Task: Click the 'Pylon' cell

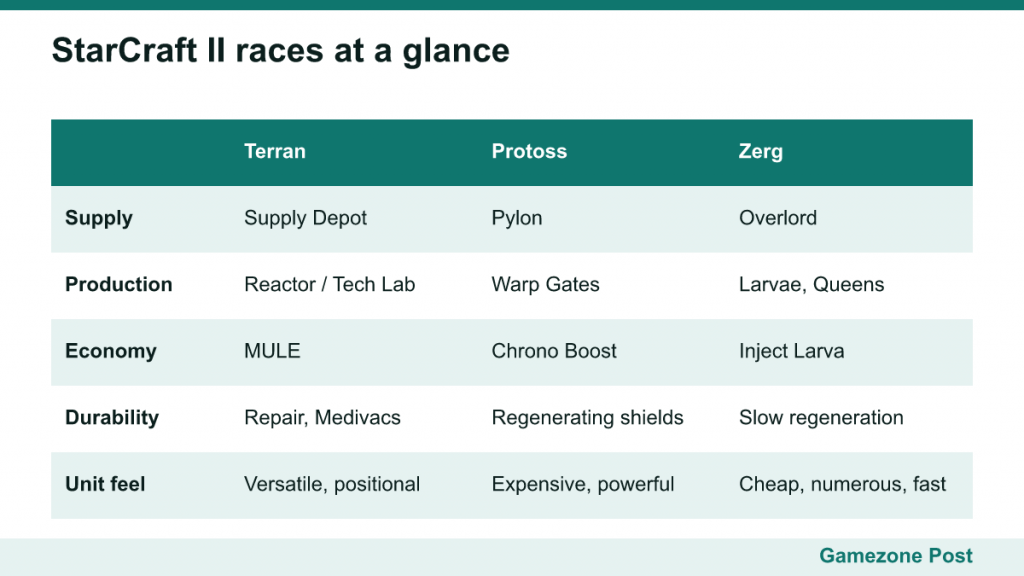Action: coord(517,218)
